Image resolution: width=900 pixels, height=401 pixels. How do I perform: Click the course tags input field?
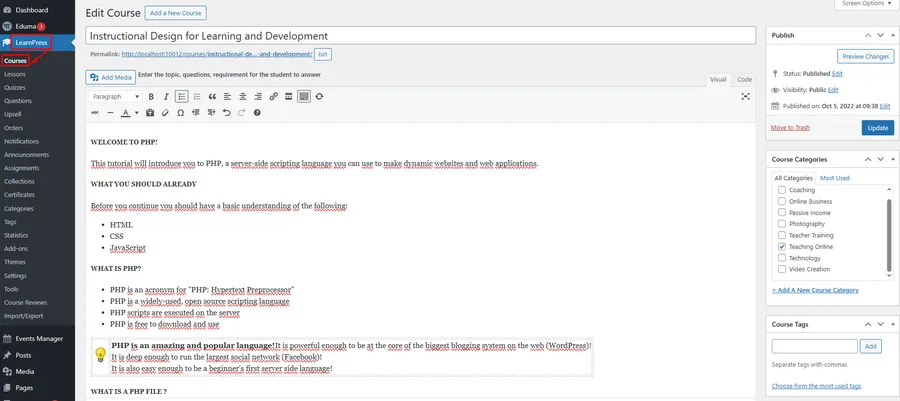click(x=814, y=346)
